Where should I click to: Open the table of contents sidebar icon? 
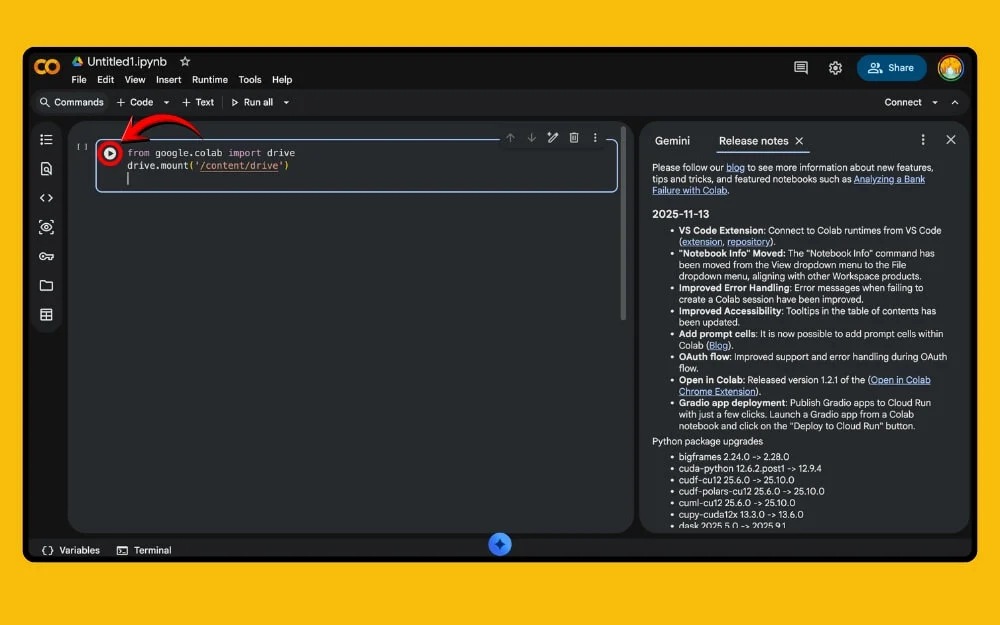[x=46, y=140]
